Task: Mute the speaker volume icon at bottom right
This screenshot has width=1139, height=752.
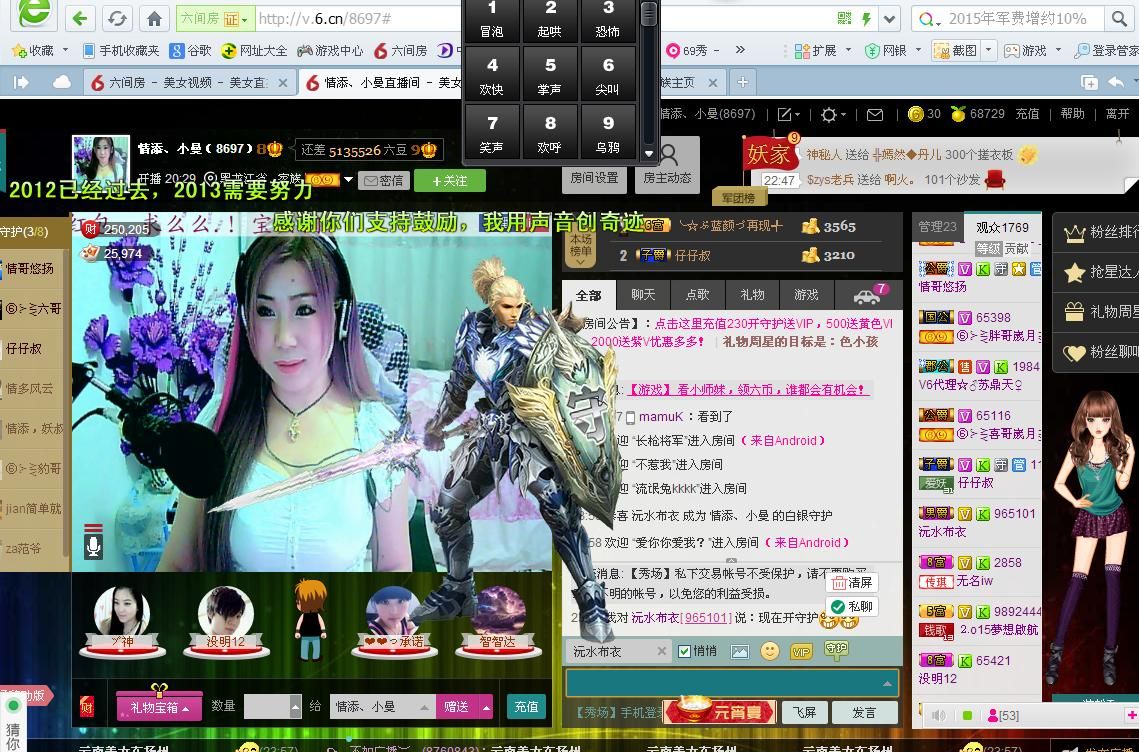Action: [939, 715]
